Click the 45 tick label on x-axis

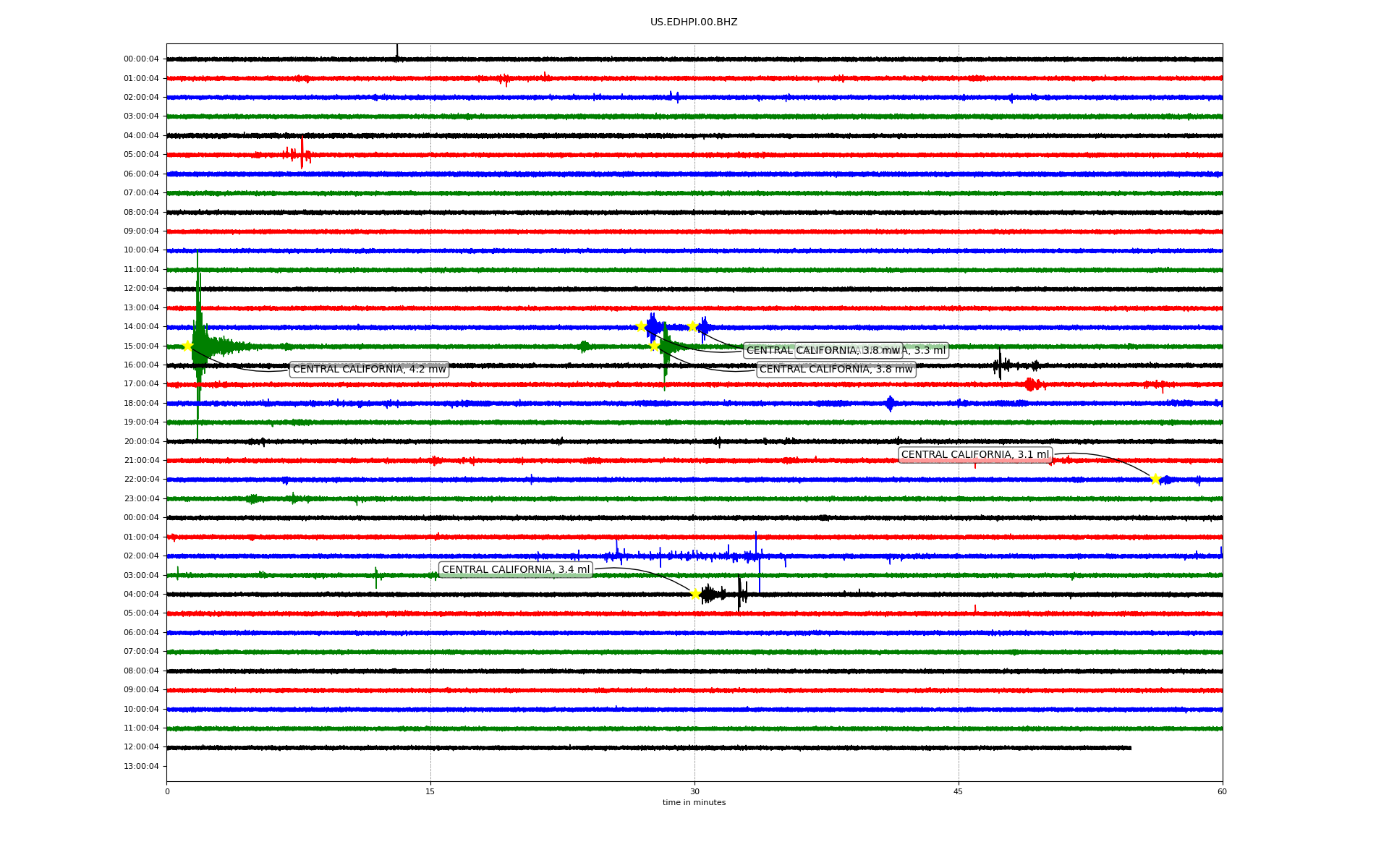coord(958,791)
